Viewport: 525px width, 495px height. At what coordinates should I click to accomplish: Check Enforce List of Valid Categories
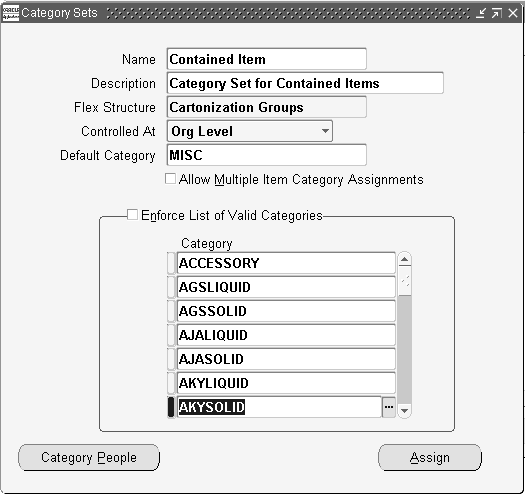tap(132, 215)
